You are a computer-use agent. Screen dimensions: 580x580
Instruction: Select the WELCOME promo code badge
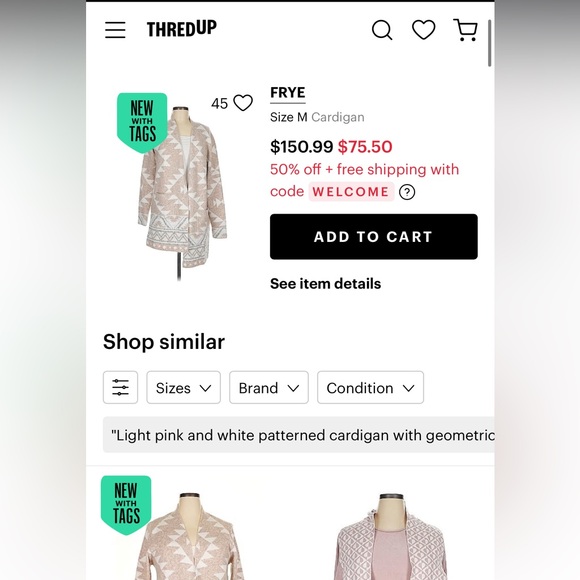351,192
